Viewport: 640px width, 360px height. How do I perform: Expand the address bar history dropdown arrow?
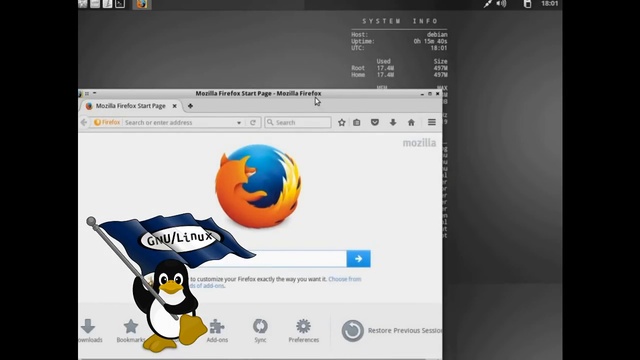tap(239, 122)
